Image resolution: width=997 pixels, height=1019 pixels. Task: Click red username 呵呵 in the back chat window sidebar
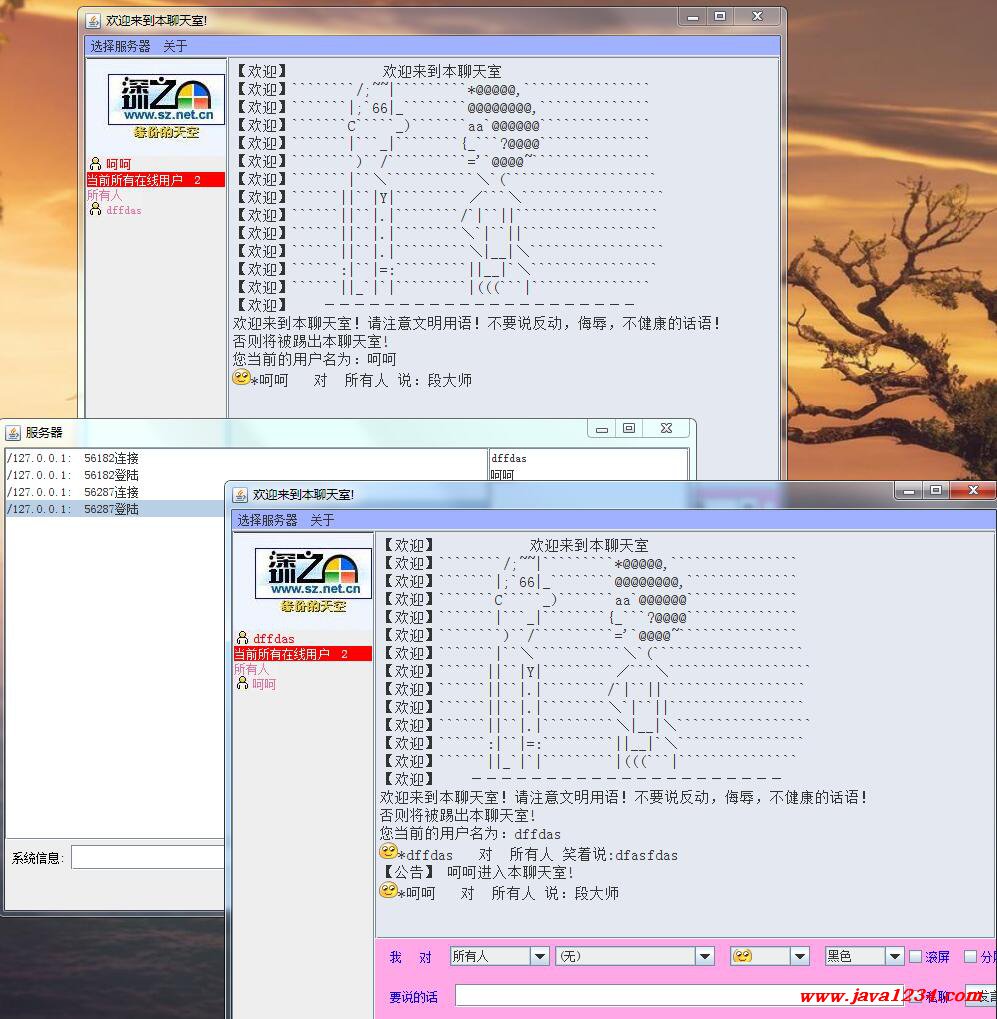pyautogui.click(x=118, y=164)
